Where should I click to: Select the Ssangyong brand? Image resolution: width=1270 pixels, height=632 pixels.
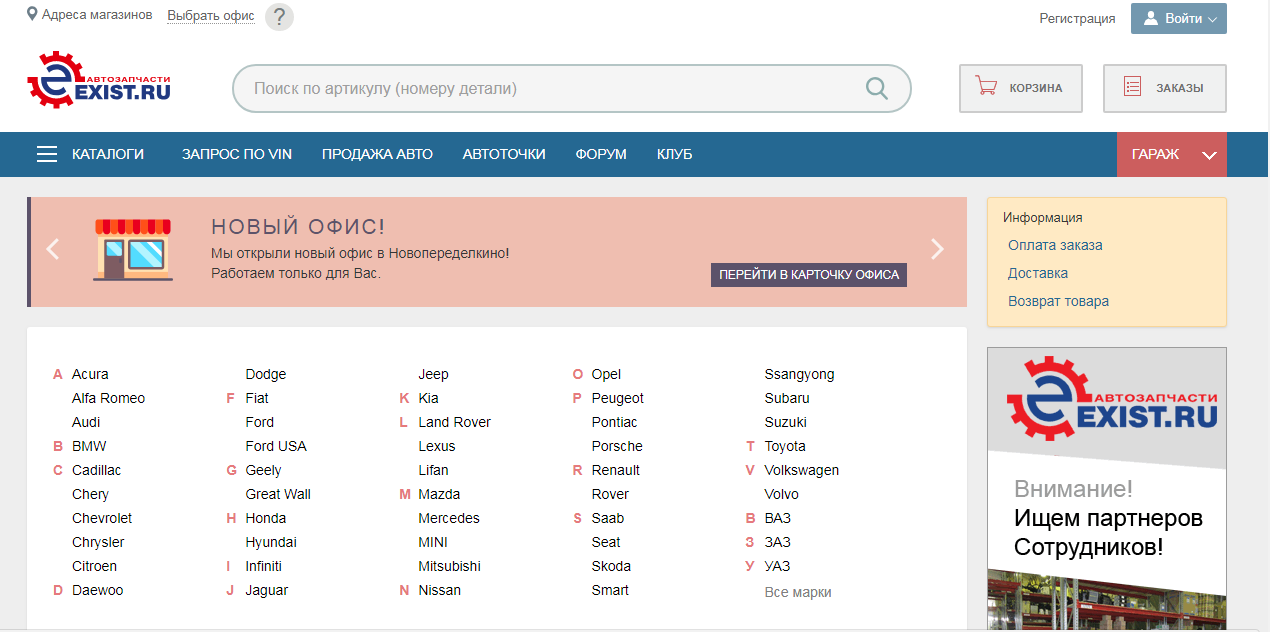(x=799, y=374)
